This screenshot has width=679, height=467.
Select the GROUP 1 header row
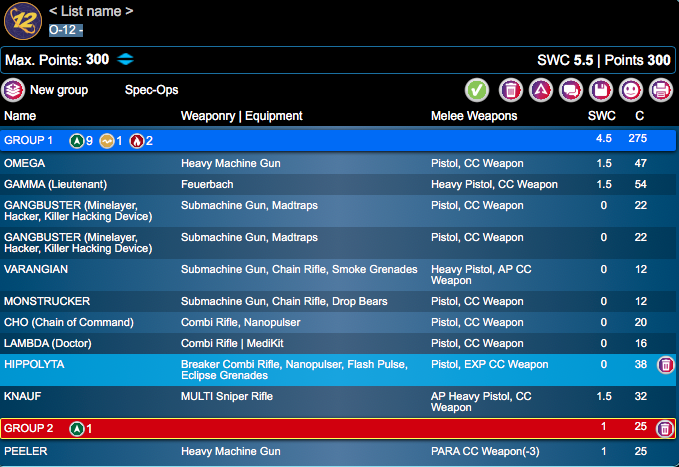point(338,140)
